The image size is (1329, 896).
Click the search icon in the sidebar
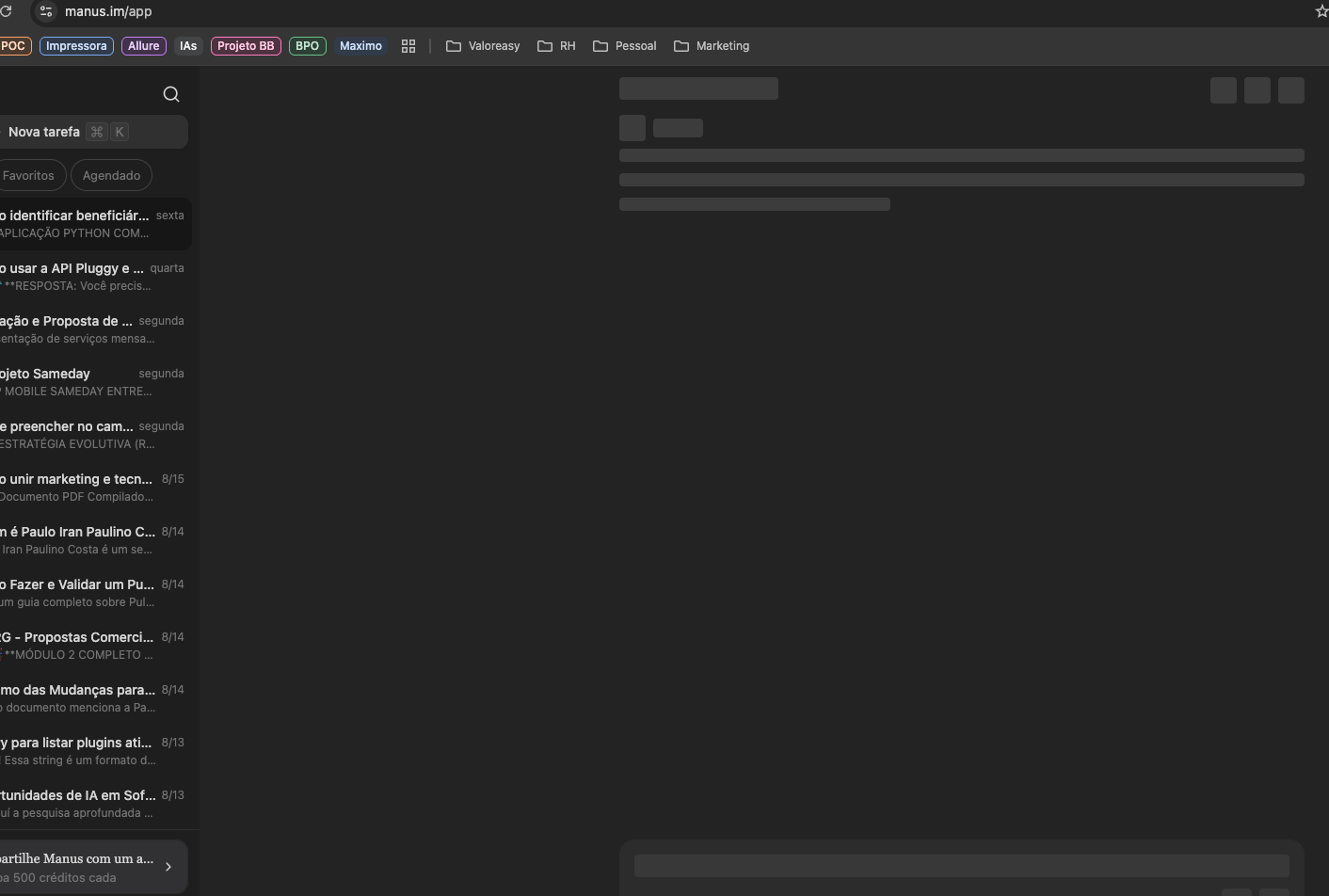[171, 94]
